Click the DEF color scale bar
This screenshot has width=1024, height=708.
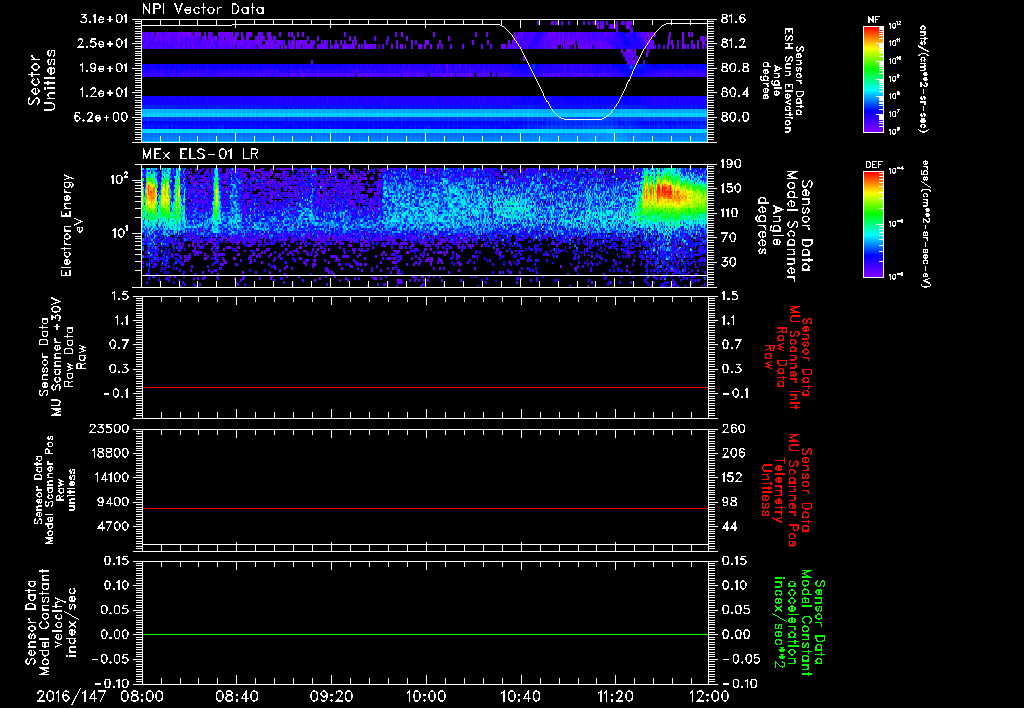tap(873, 223)
